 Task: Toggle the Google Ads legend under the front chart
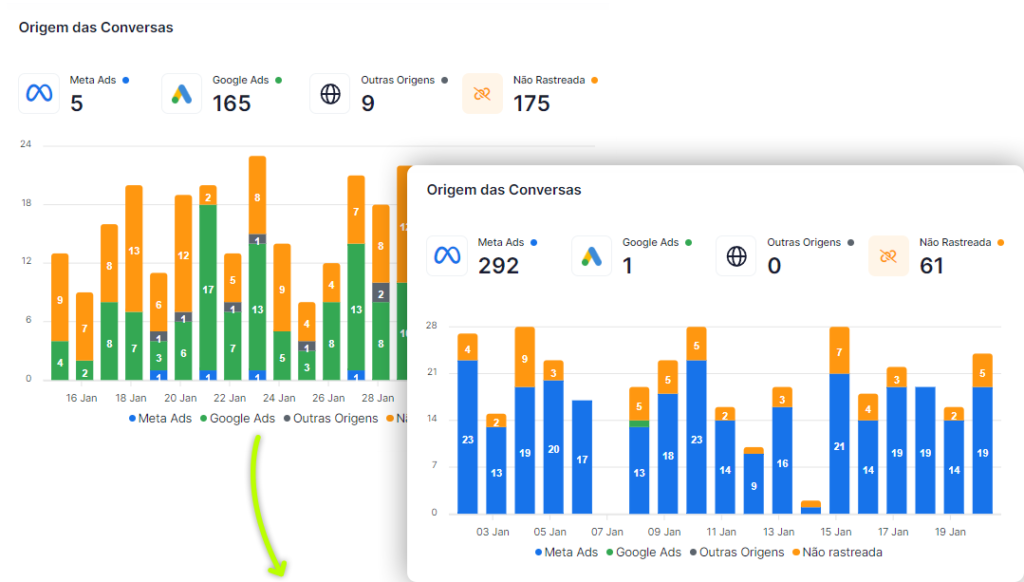pos(643,552)
